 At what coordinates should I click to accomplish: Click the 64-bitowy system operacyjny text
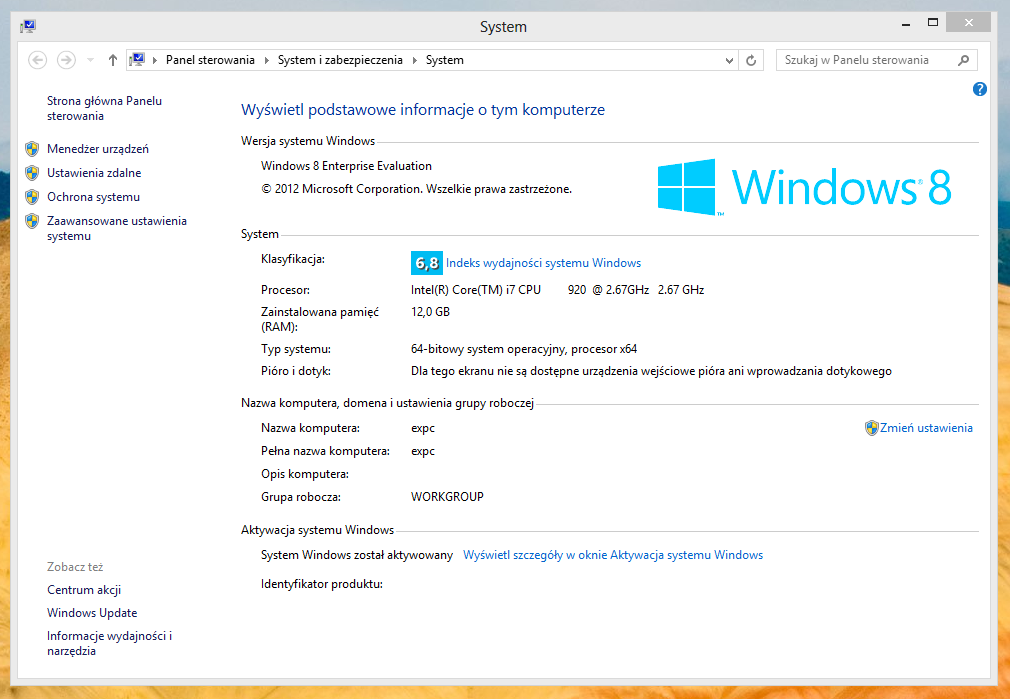(524, 349)
